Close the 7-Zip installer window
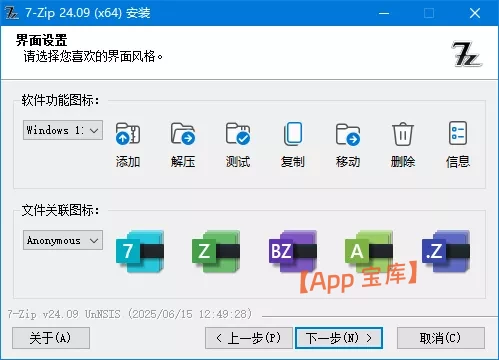 [x=475, y=13]
